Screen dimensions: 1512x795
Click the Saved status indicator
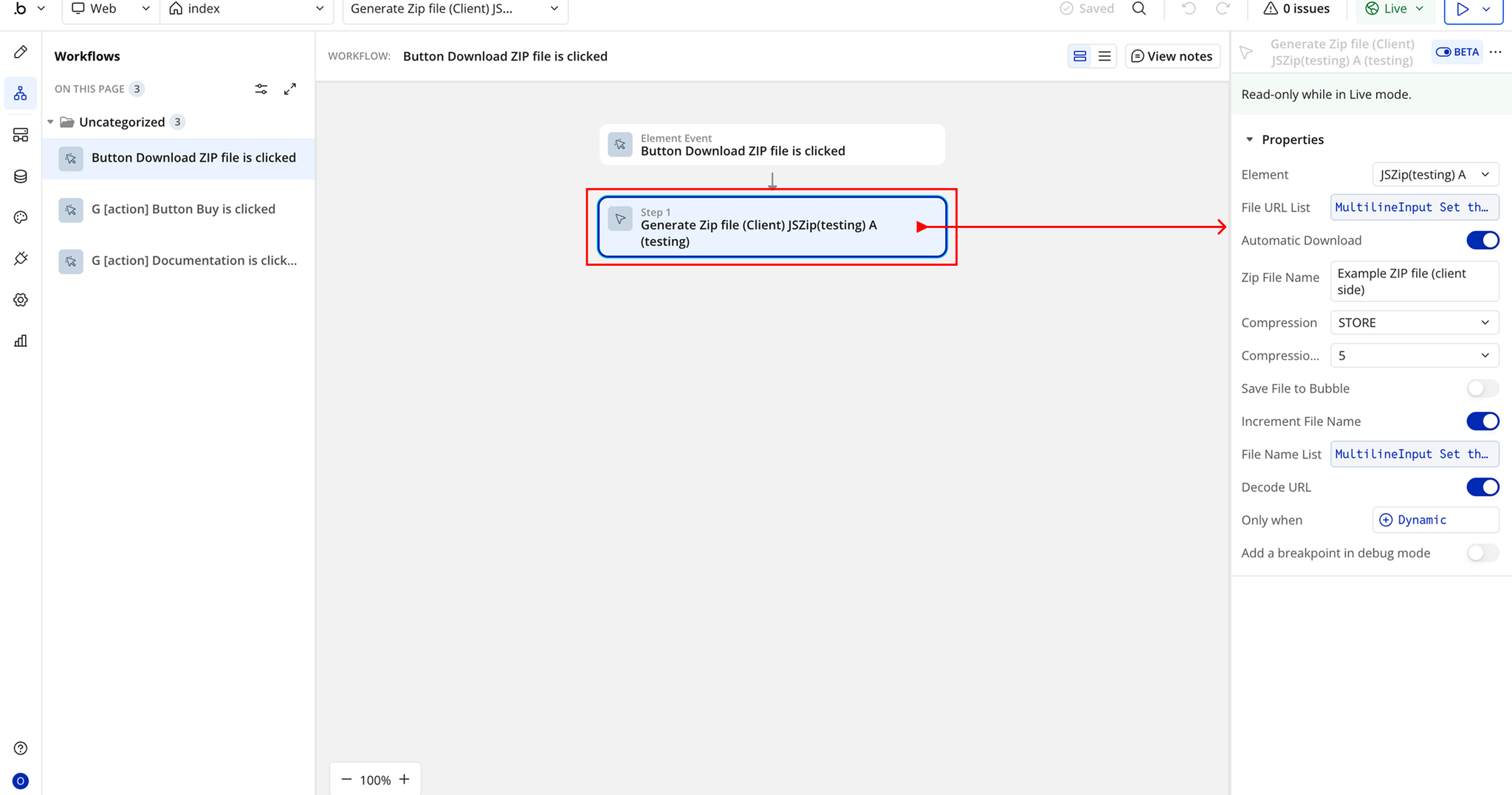coord(1087,9)
